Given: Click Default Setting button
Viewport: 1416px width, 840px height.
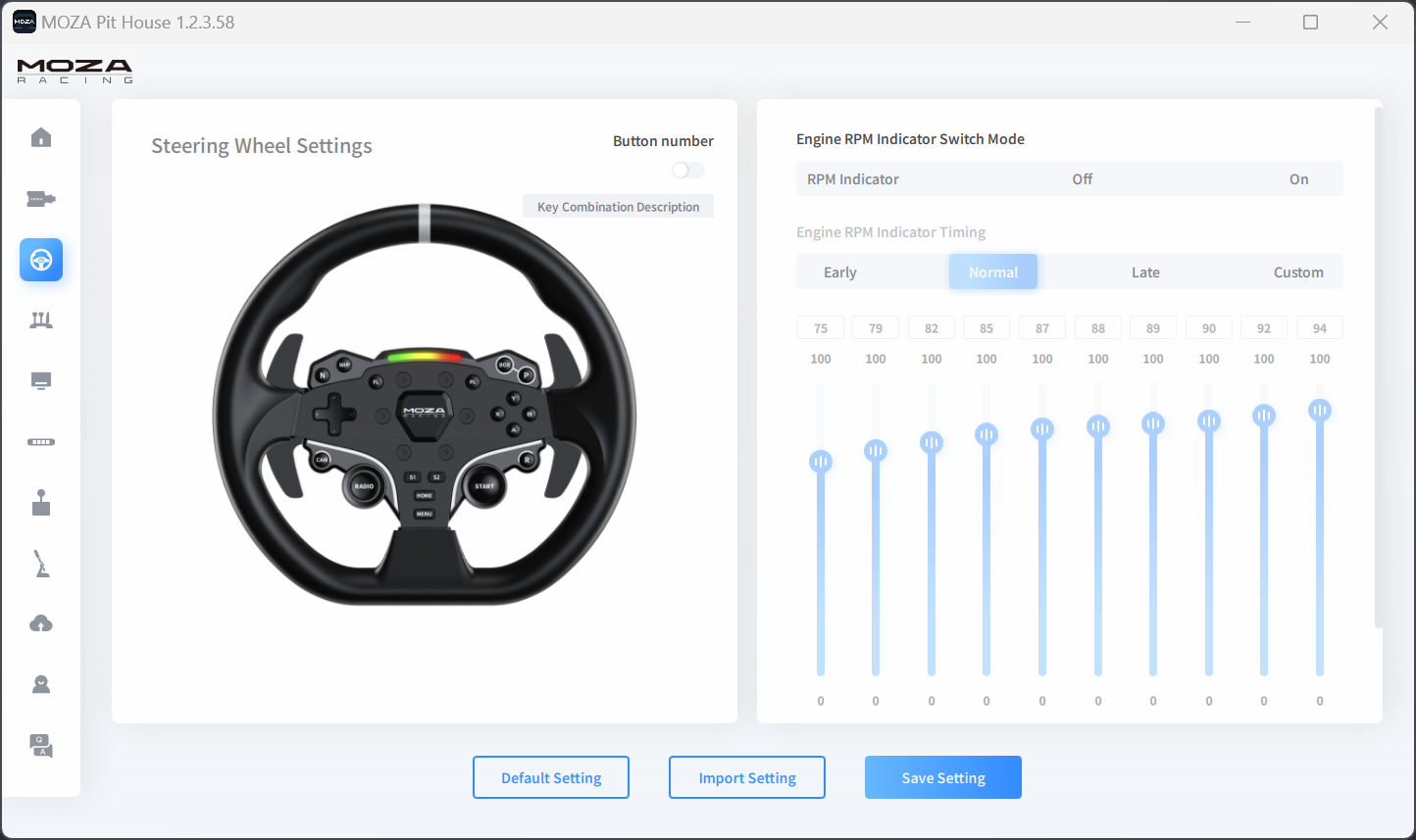Looking at the screenshot, I should click(551, 778).
